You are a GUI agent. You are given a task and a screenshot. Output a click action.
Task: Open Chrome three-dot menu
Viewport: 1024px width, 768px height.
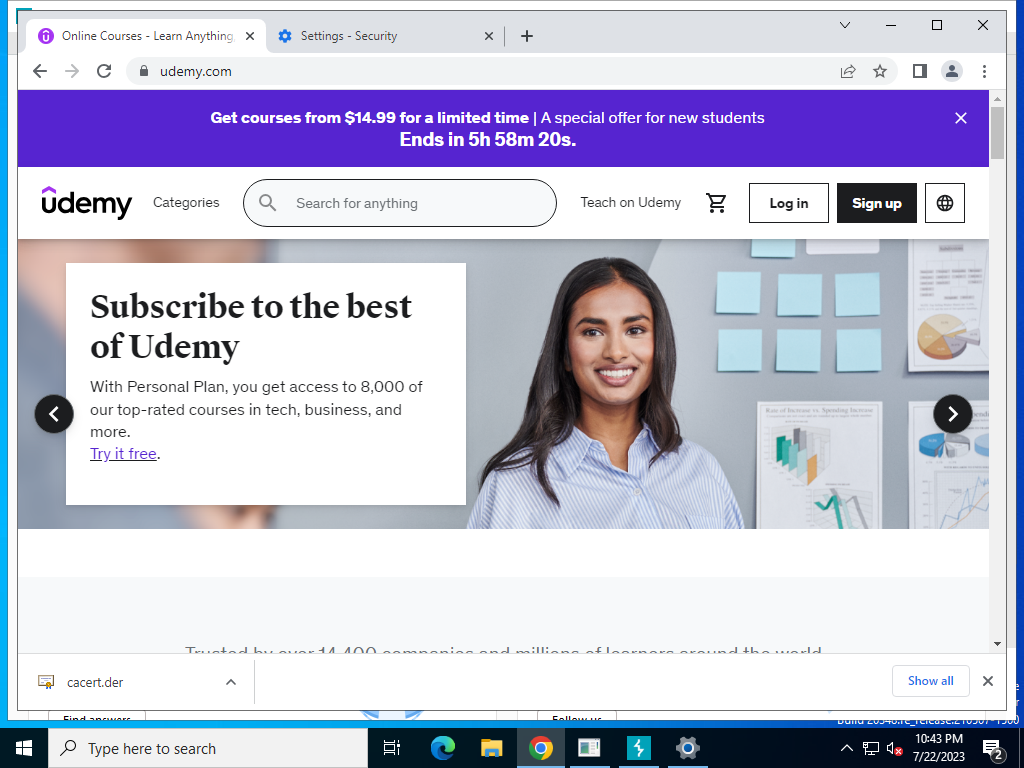pyautogui.click(x=984, y=71)
